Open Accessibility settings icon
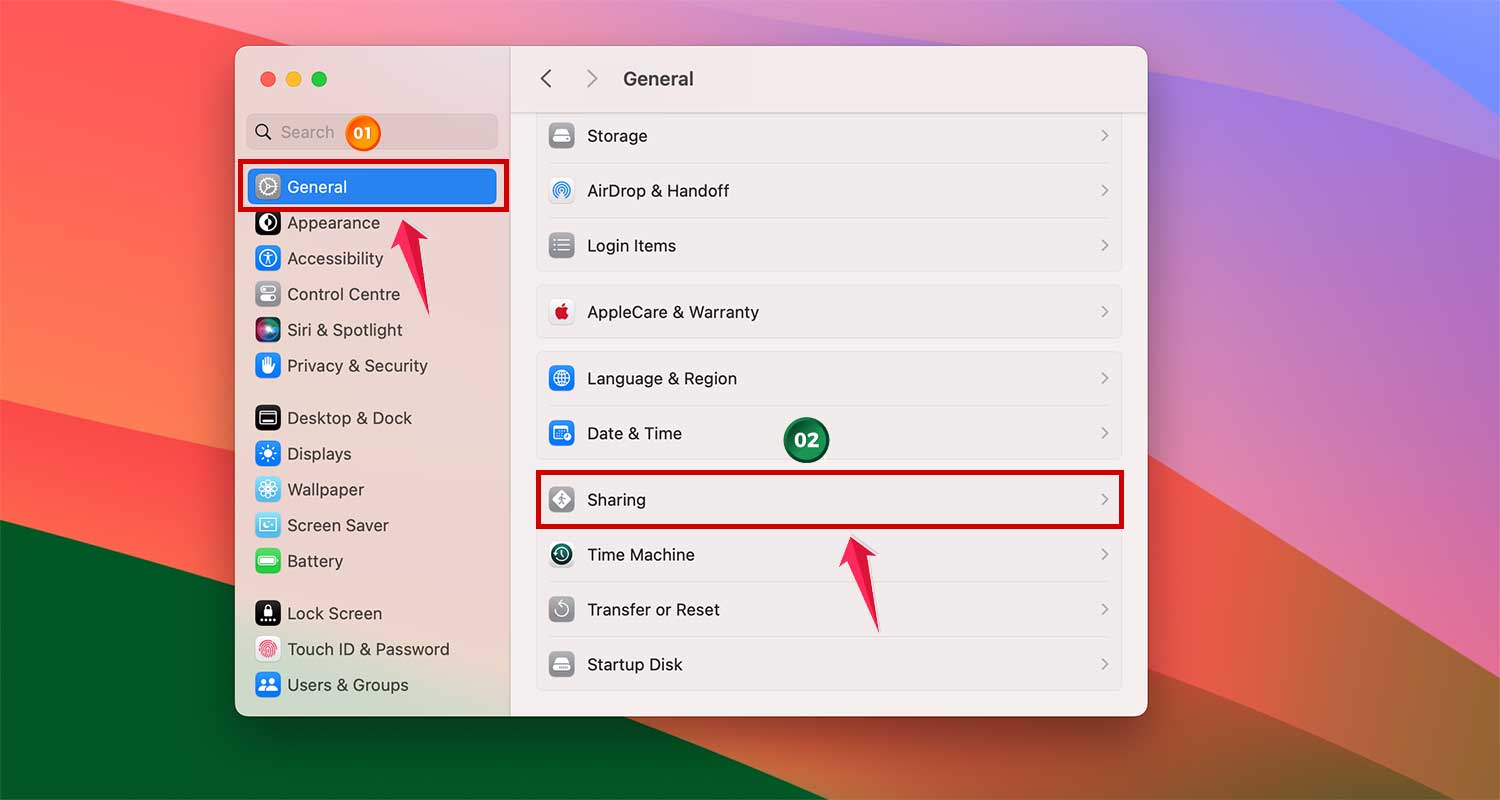The width and height of the screenshot is (1500, 800). point(268,258)
